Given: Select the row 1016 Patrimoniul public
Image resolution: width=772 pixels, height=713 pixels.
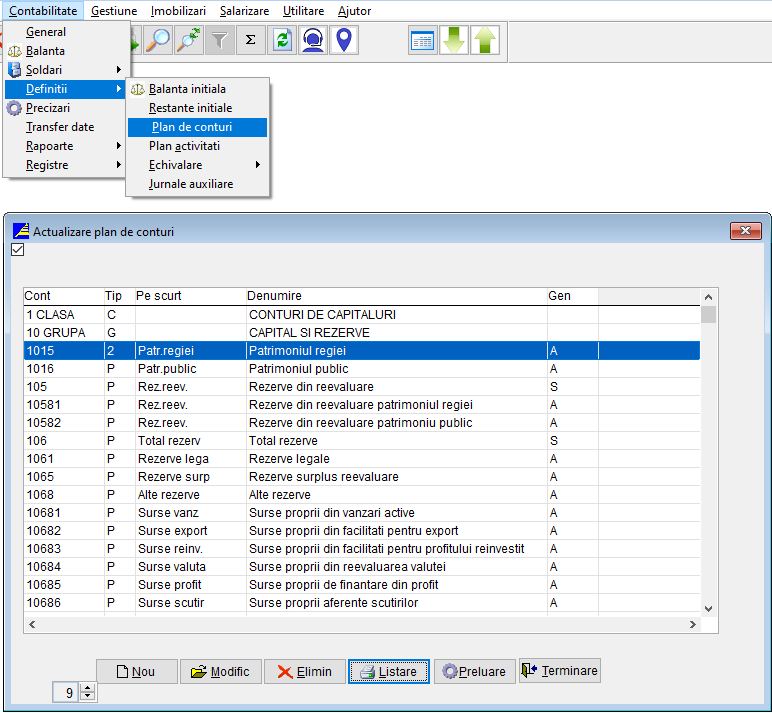Looking at the screenshot, I should coord(362,369).
